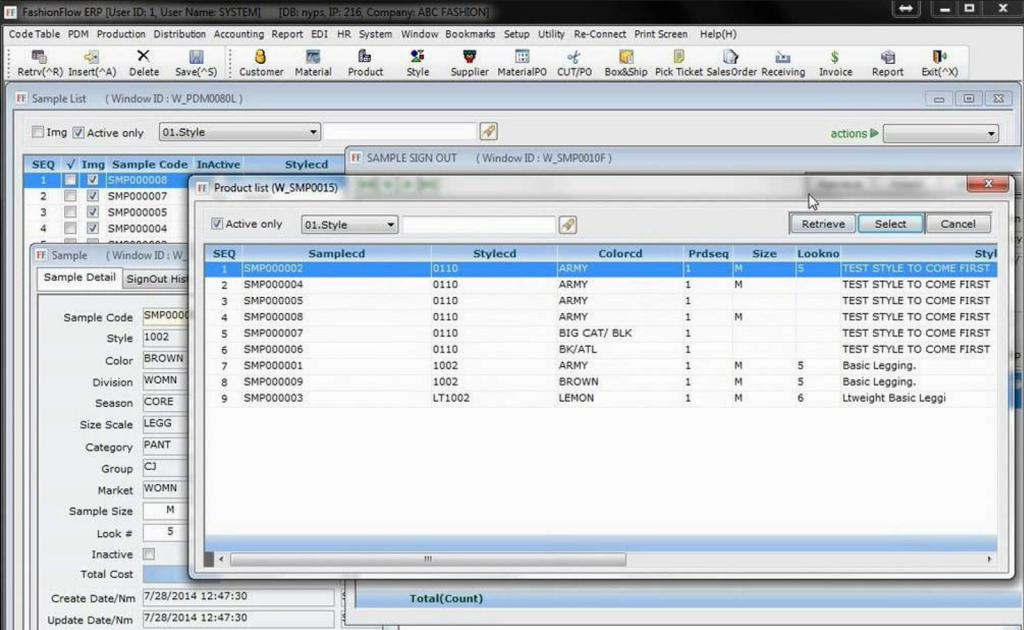
Task: Open the Code Table menu
Action: pos(34,34)
